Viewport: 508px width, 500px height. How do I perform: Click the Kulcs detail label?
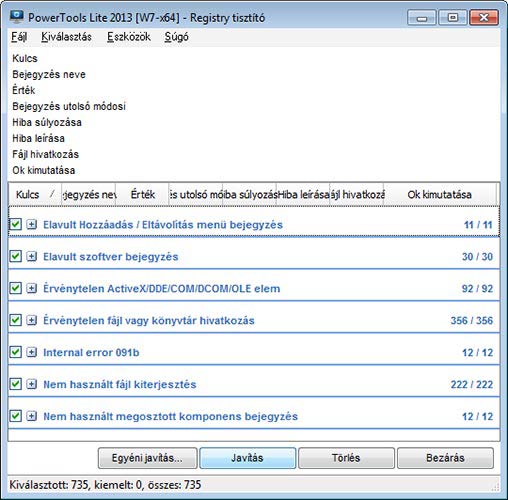(25, 58)
